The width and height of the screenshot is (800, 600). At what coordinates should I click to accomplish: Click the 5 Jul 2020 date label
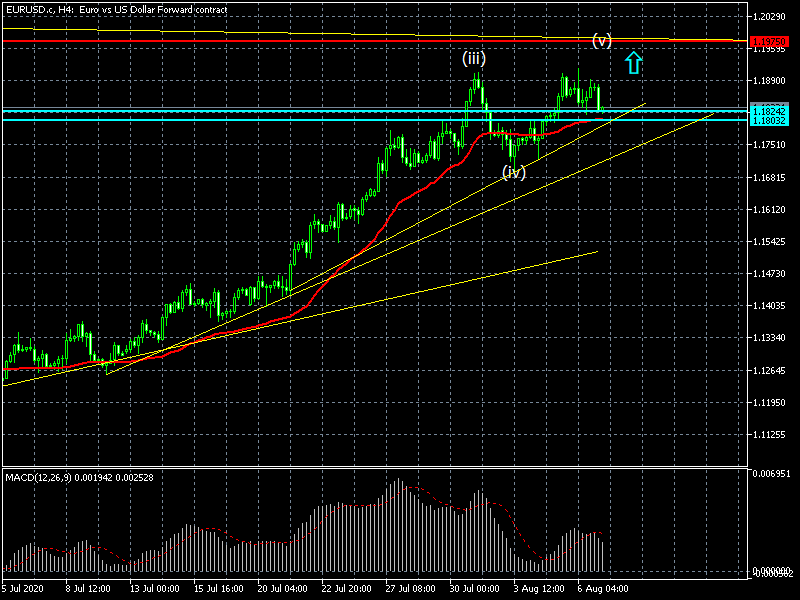[x=25, y=589]
